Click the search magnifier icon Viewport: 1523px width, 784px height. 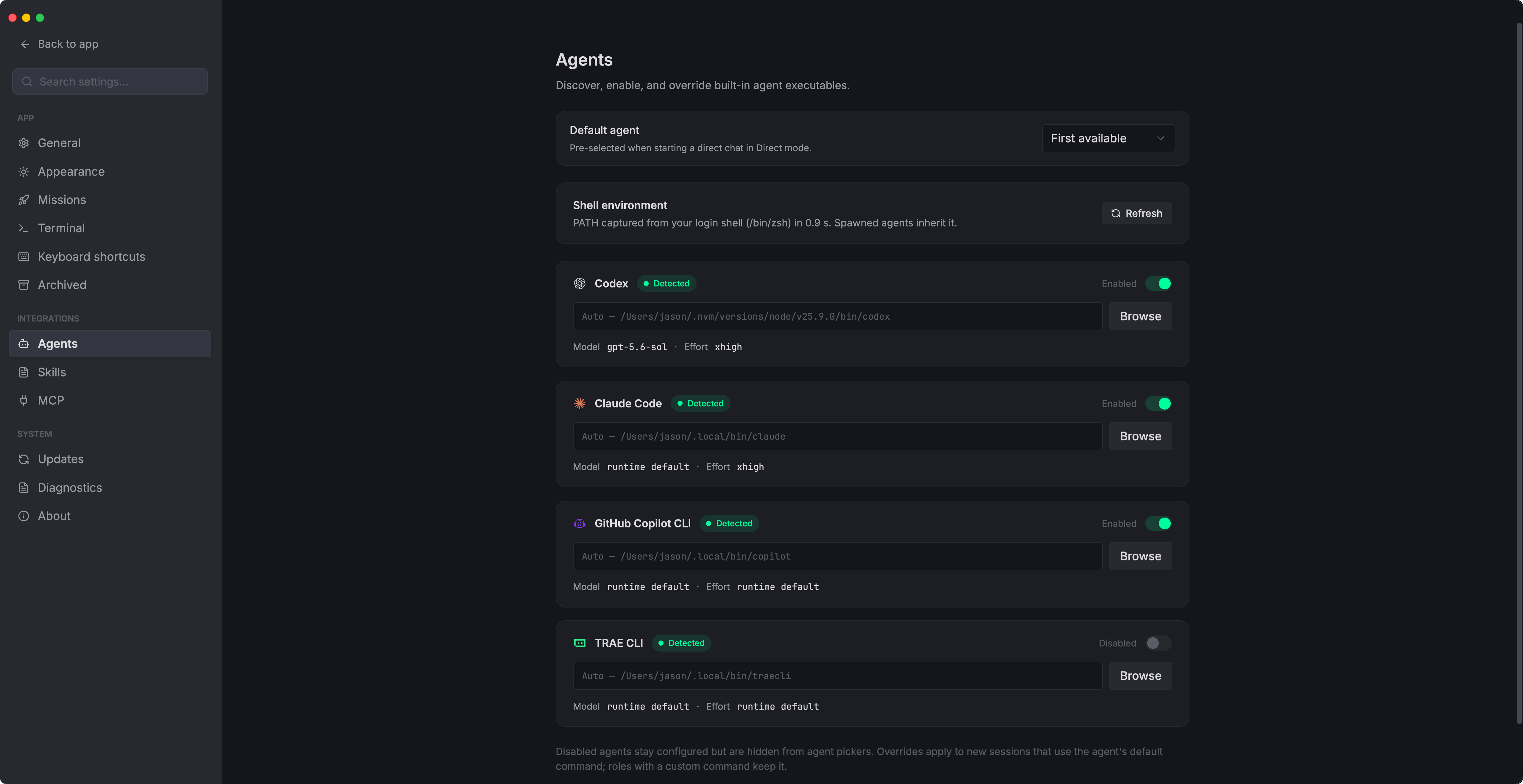pos(27,82)
